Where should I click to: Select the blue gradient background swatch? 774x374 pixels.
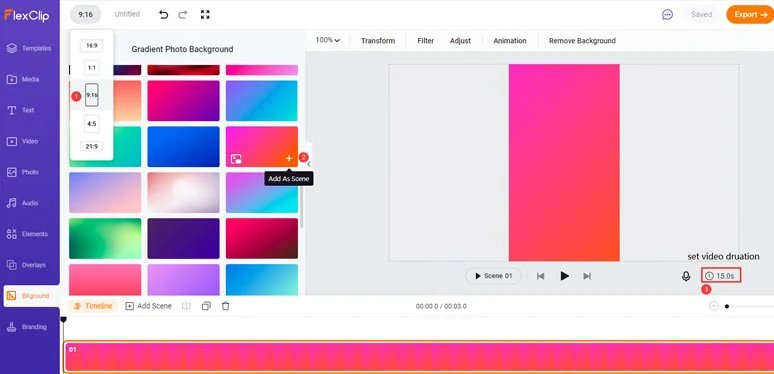183,147
